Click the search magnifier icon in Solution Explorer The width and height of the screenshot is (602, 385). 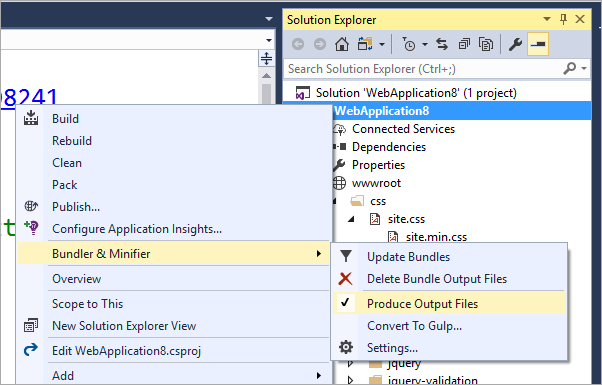click(570, 68)
